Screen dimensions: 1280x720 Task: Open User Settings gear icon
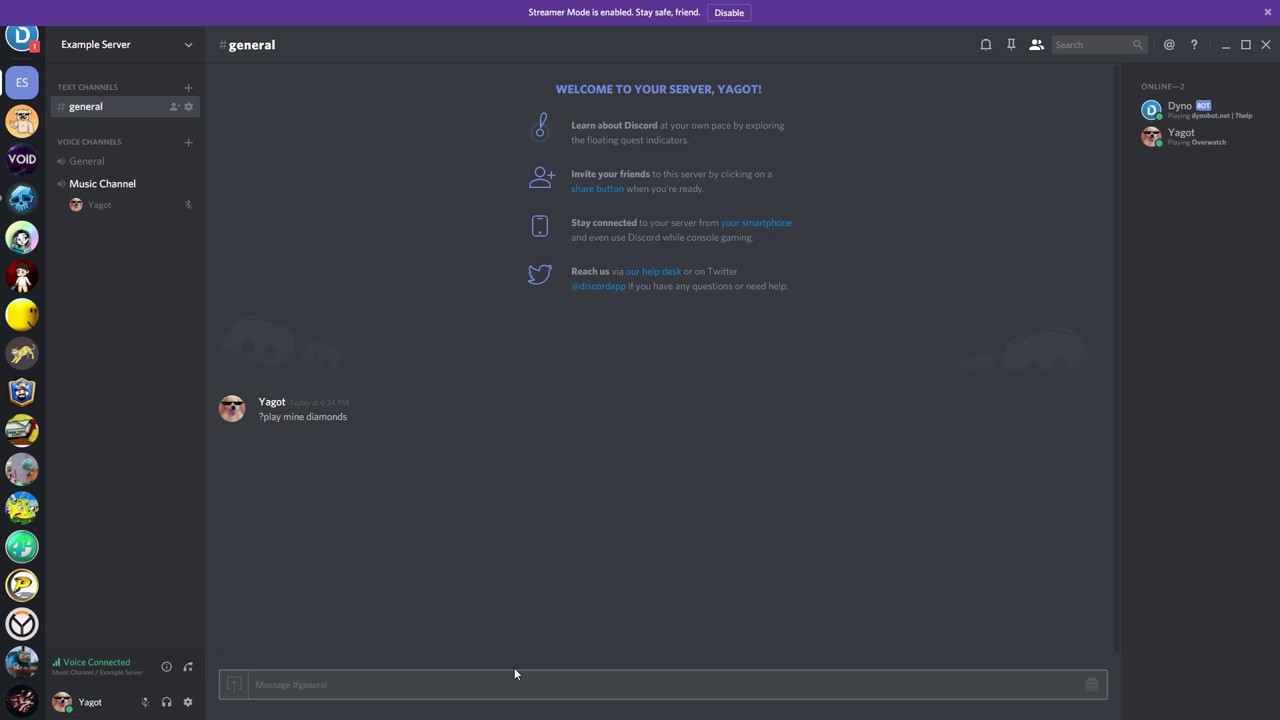click(x=187, y=702)
